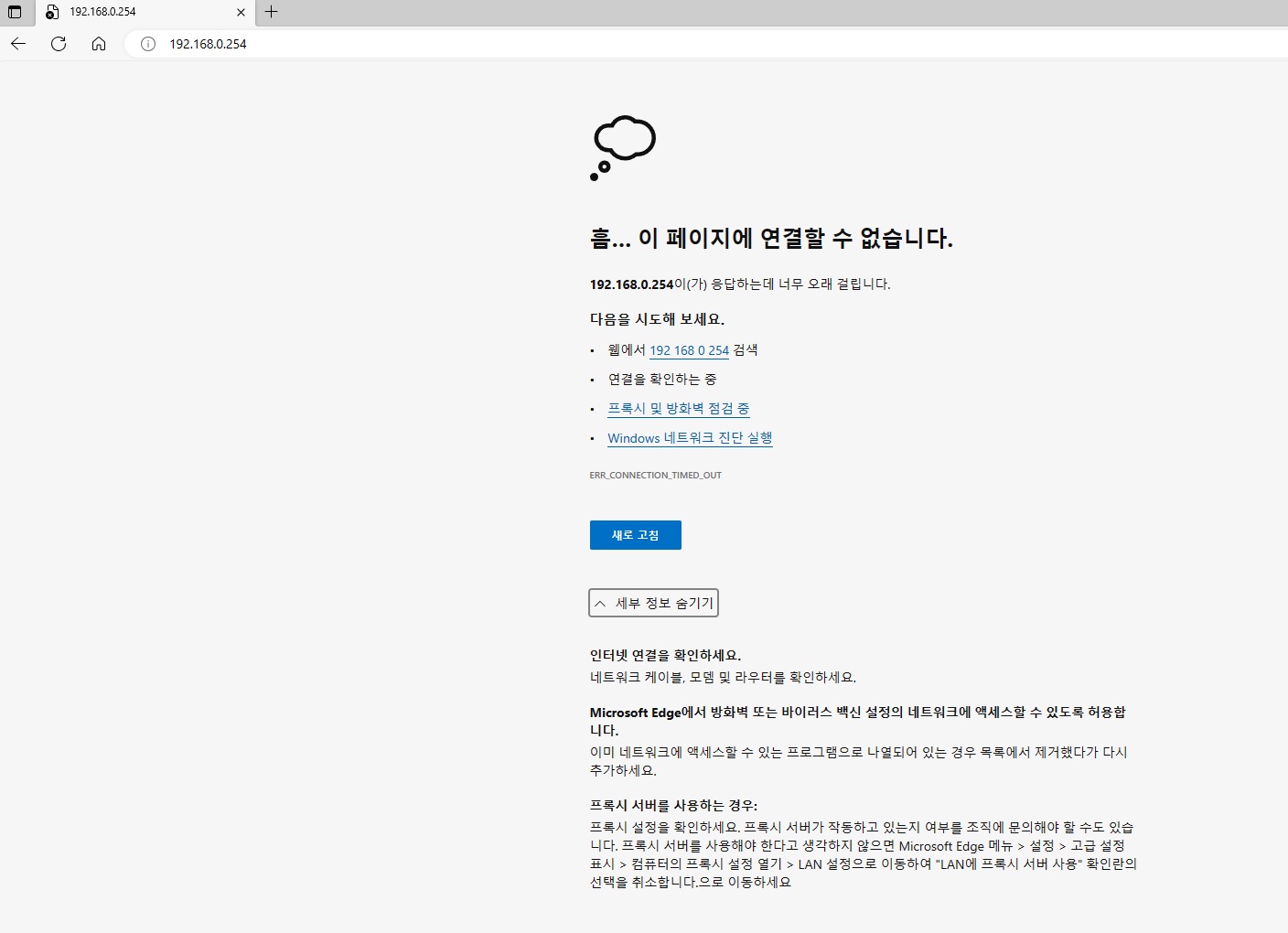Run Windows network diagnostics link
The image size is (1288, 933).
point(690,438)
